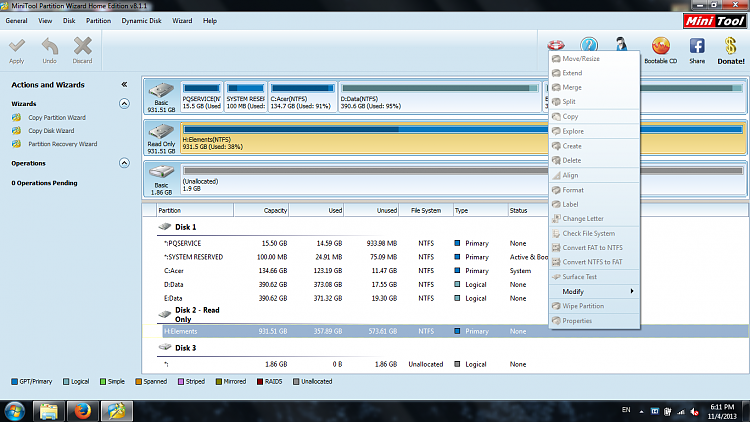Click the Copy Partition Wizard link
Viewport: 750px width, 422px height.
57,117
